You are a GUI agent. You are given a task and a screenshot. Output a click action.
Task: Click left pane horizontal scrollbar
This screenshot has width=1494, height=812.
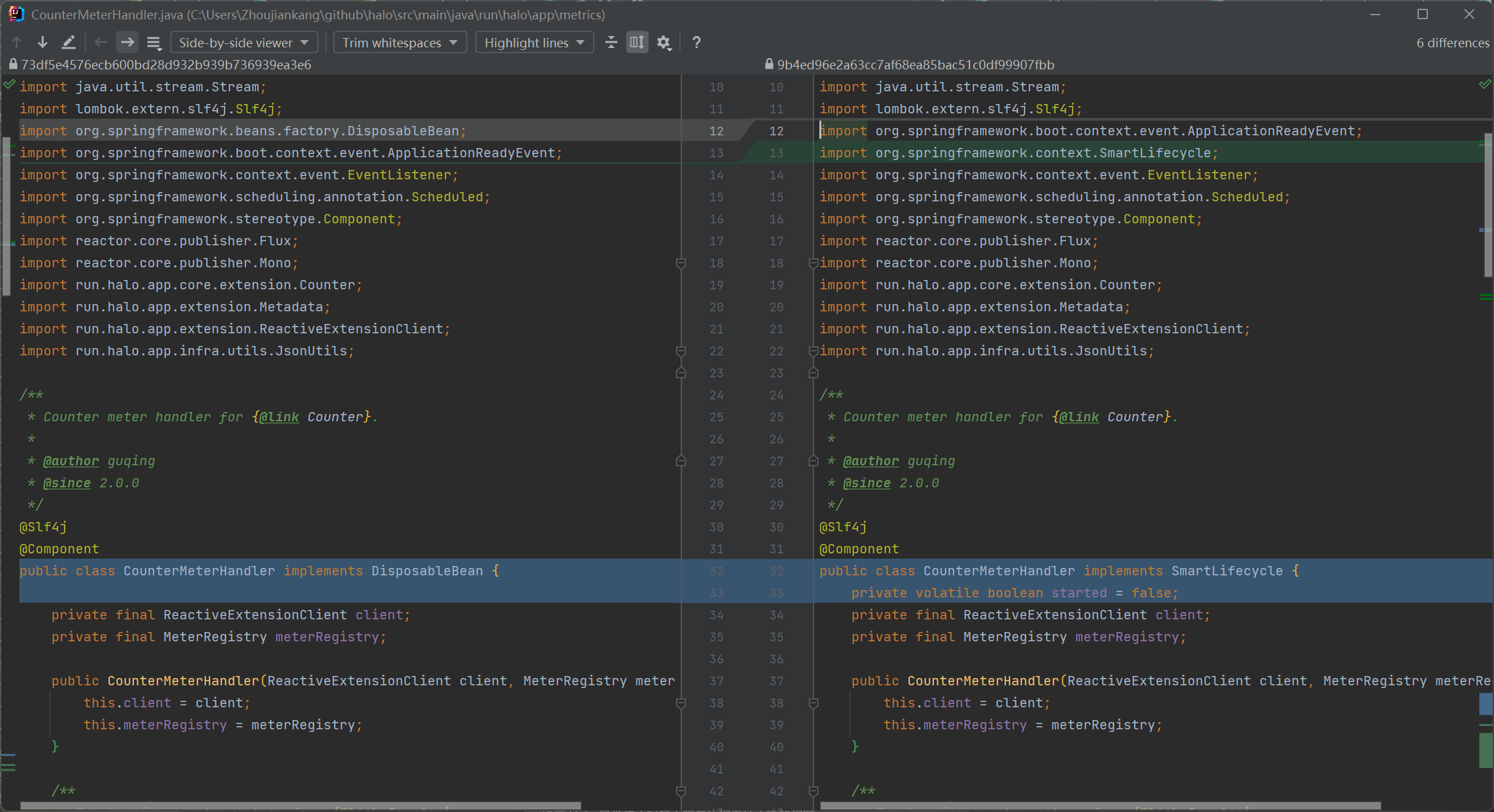tap(301, 806)
